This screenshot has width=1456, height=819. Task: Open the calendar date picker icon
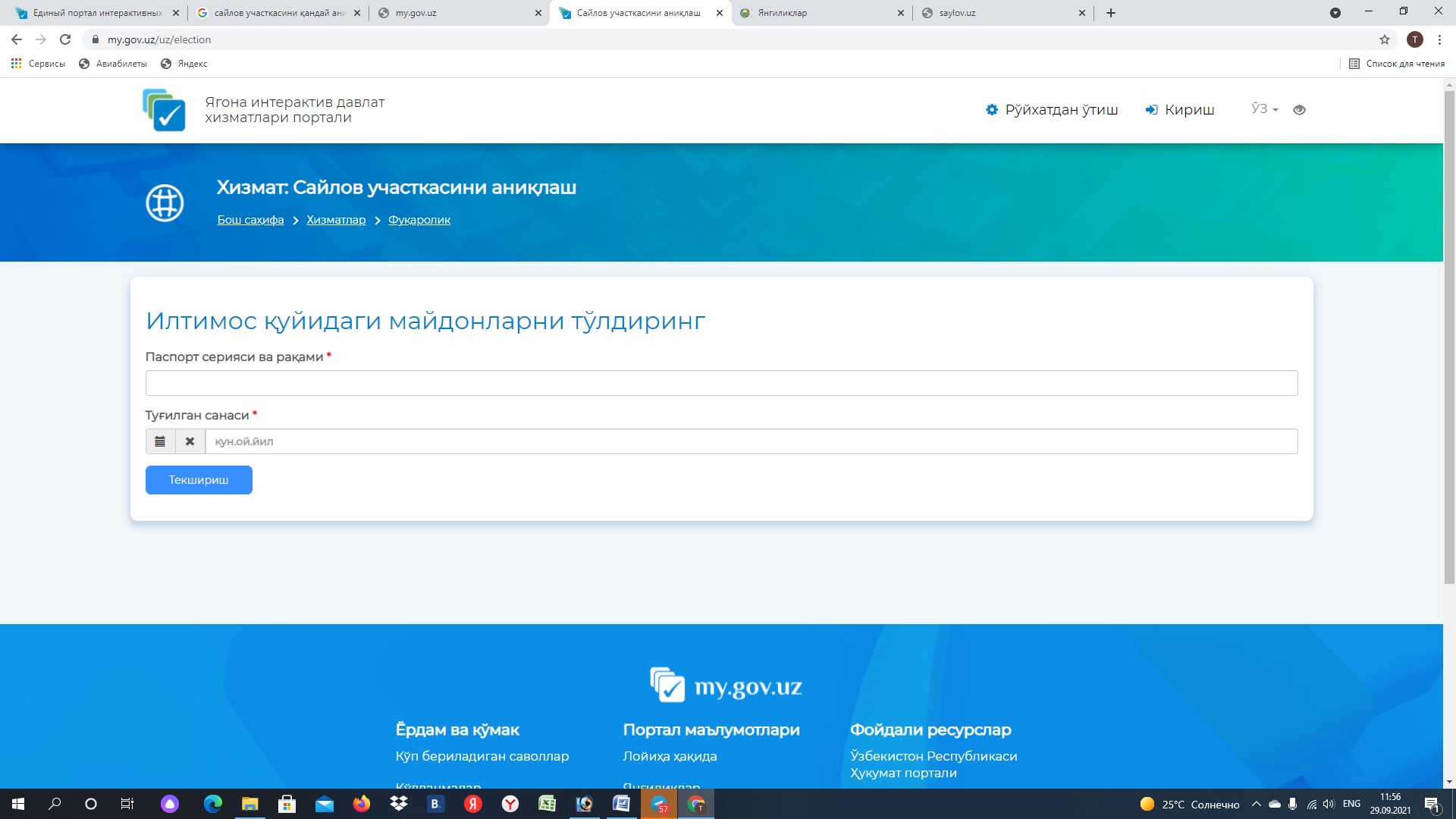point(160,441)
